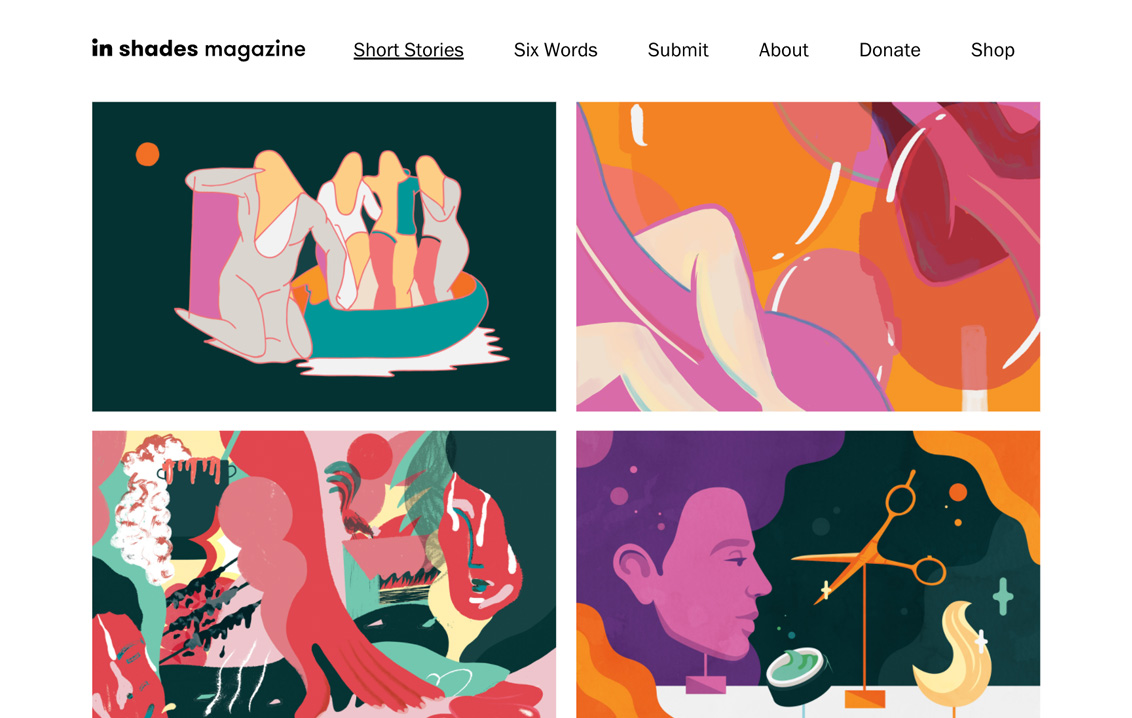Open the Short Stories navigation link
The height and width of the screenshot is (718, 1132).
pyautogui.click(x=408, y=50)
